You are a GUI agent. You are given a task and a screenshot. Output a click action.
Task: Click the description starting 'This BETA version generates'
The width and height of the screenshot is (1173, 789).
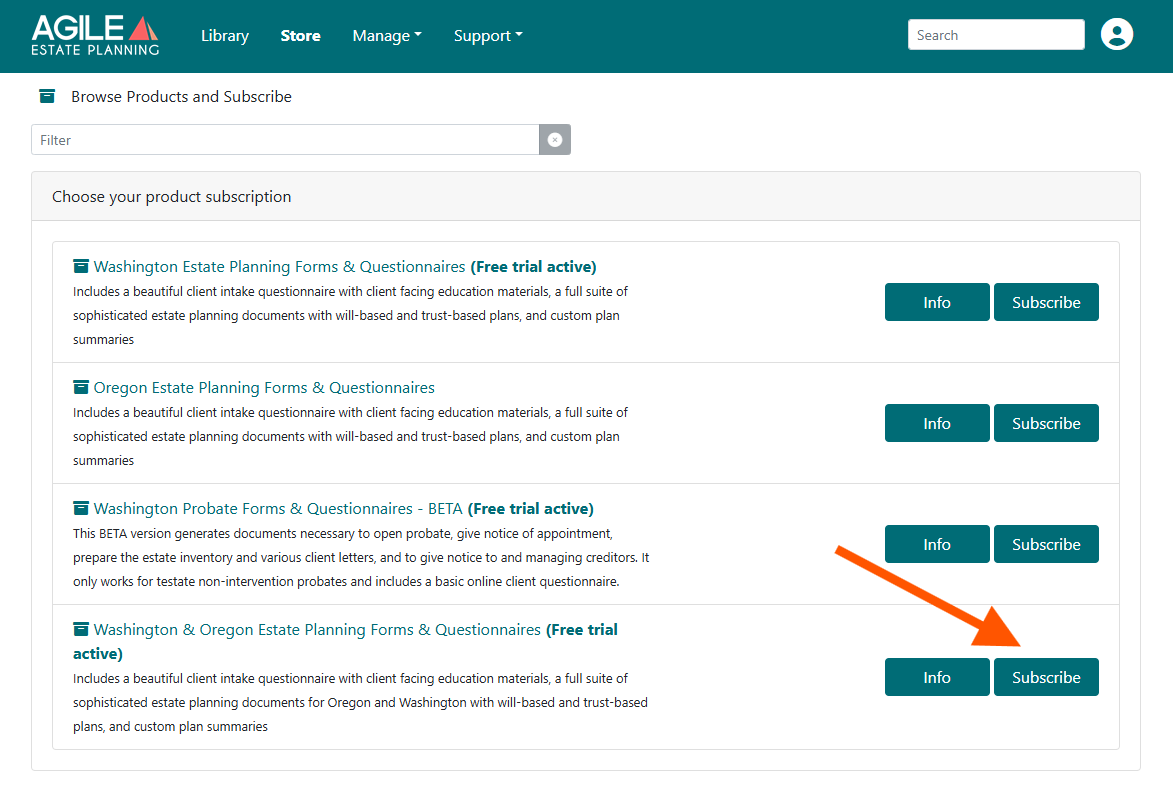361,557
